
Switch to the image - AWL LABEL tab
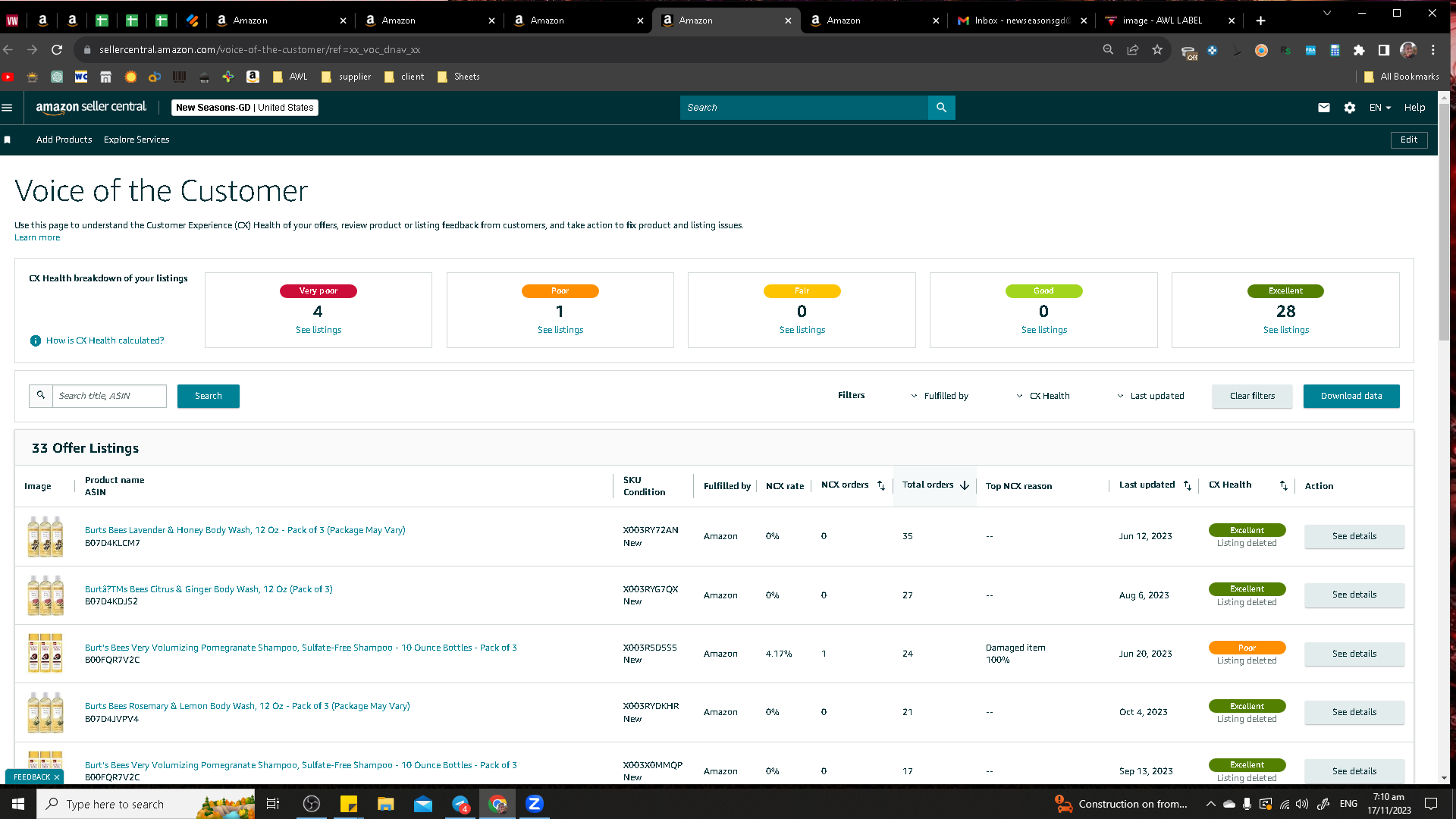[x=1171, y=20]
